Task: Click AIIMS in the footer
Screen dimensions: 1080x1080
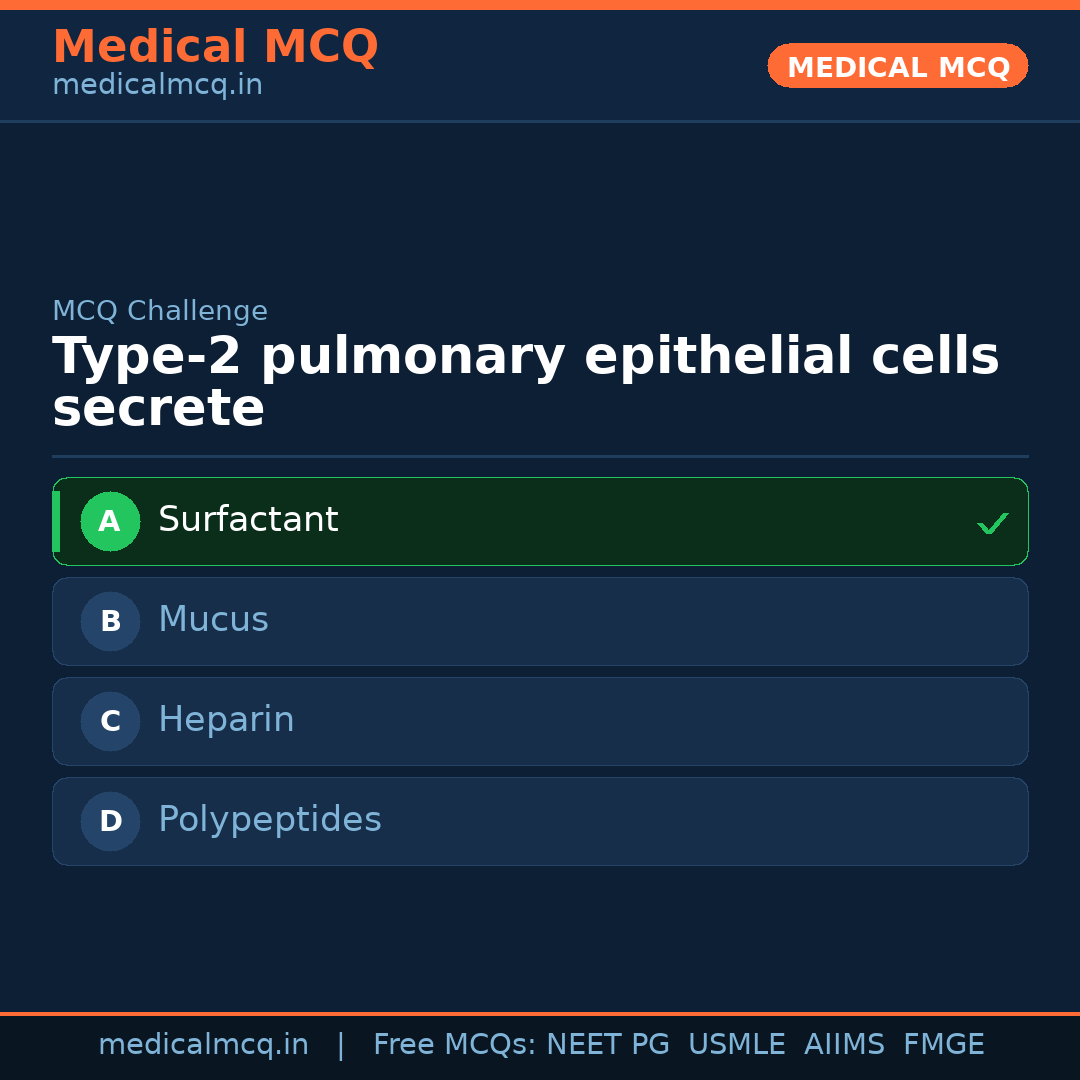Action: coord(844,1045)
